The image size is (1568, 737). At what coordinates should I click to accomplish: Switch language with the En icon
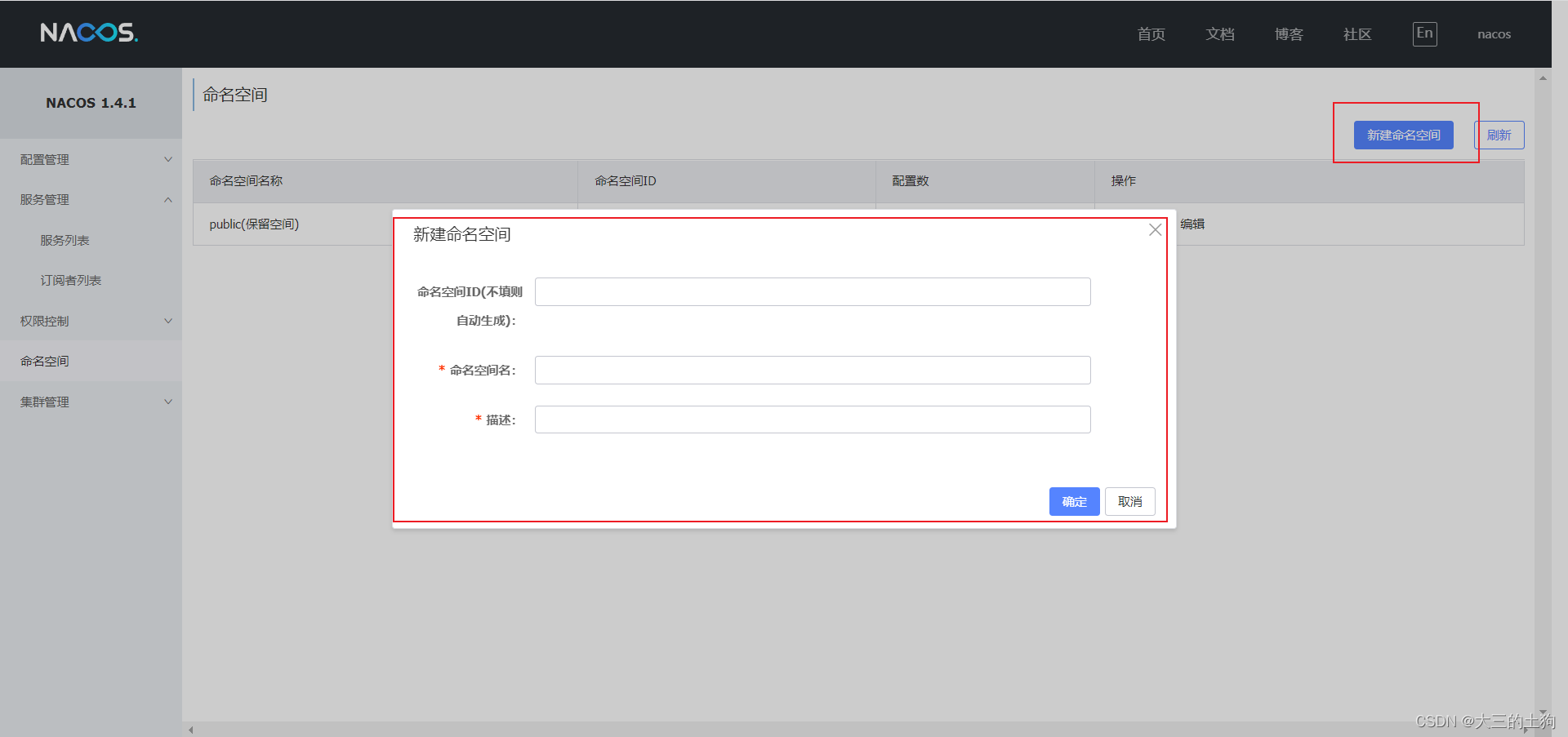click(1425, 33)
